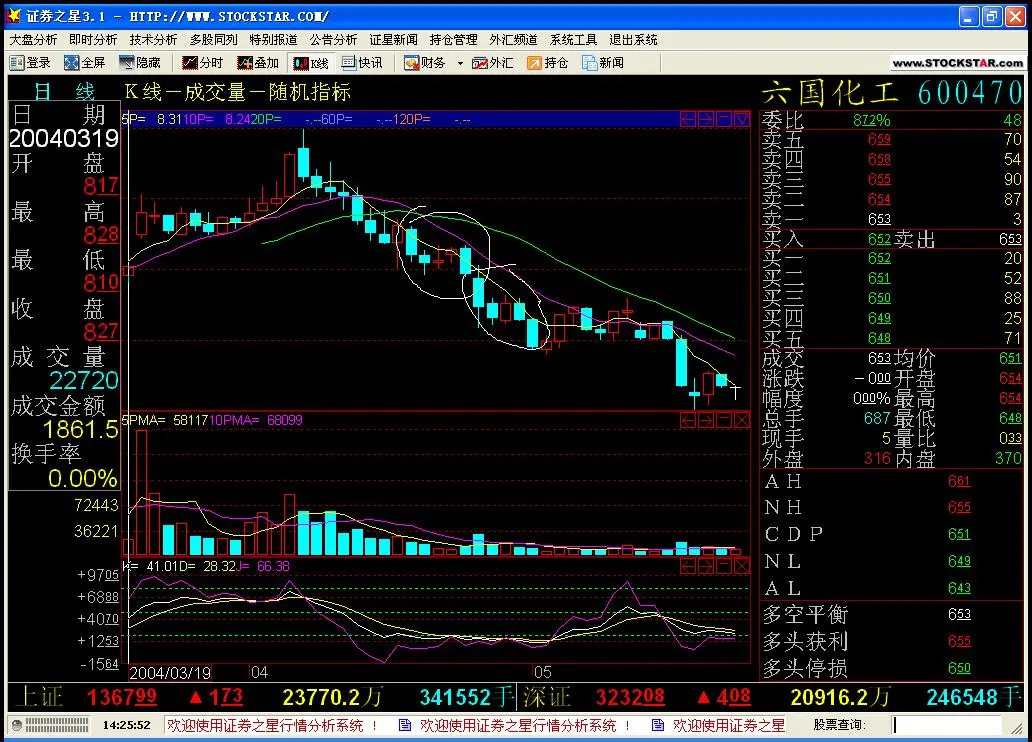Viewport: 1032px width, 742px height.
Task: Open the 持仓管理 menu
Action: [x=453, y=40]
